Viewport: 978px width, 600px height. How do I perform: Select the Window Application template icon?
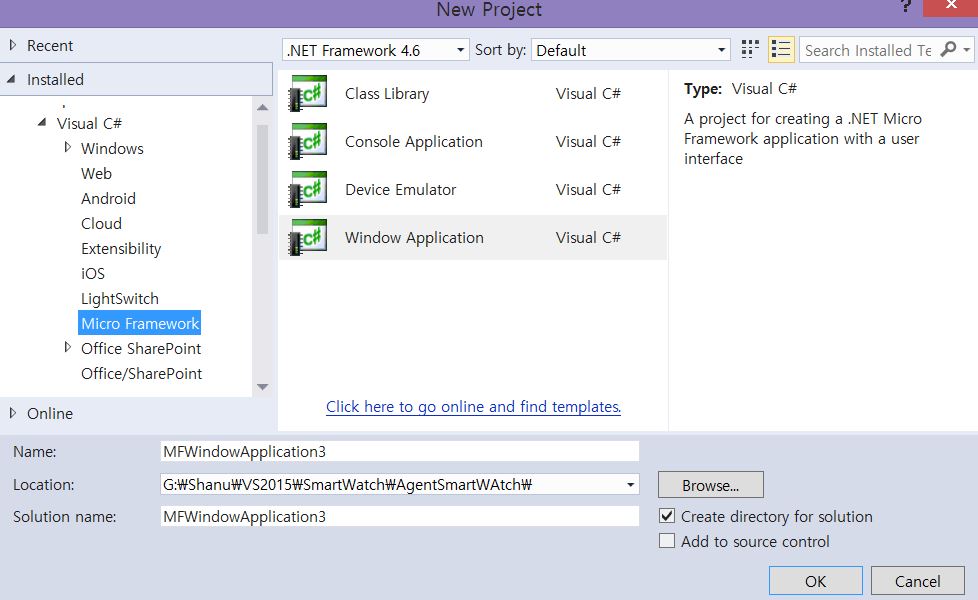point(307,238)
